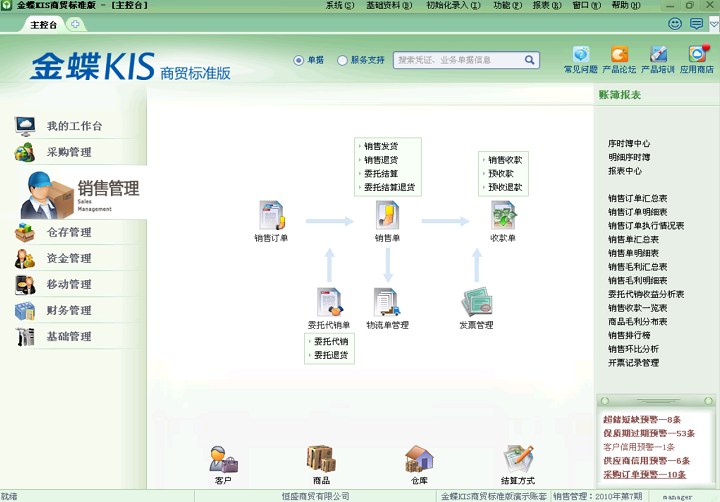
Task: Open the 帮助(H) menu
Action: [626, 6]
